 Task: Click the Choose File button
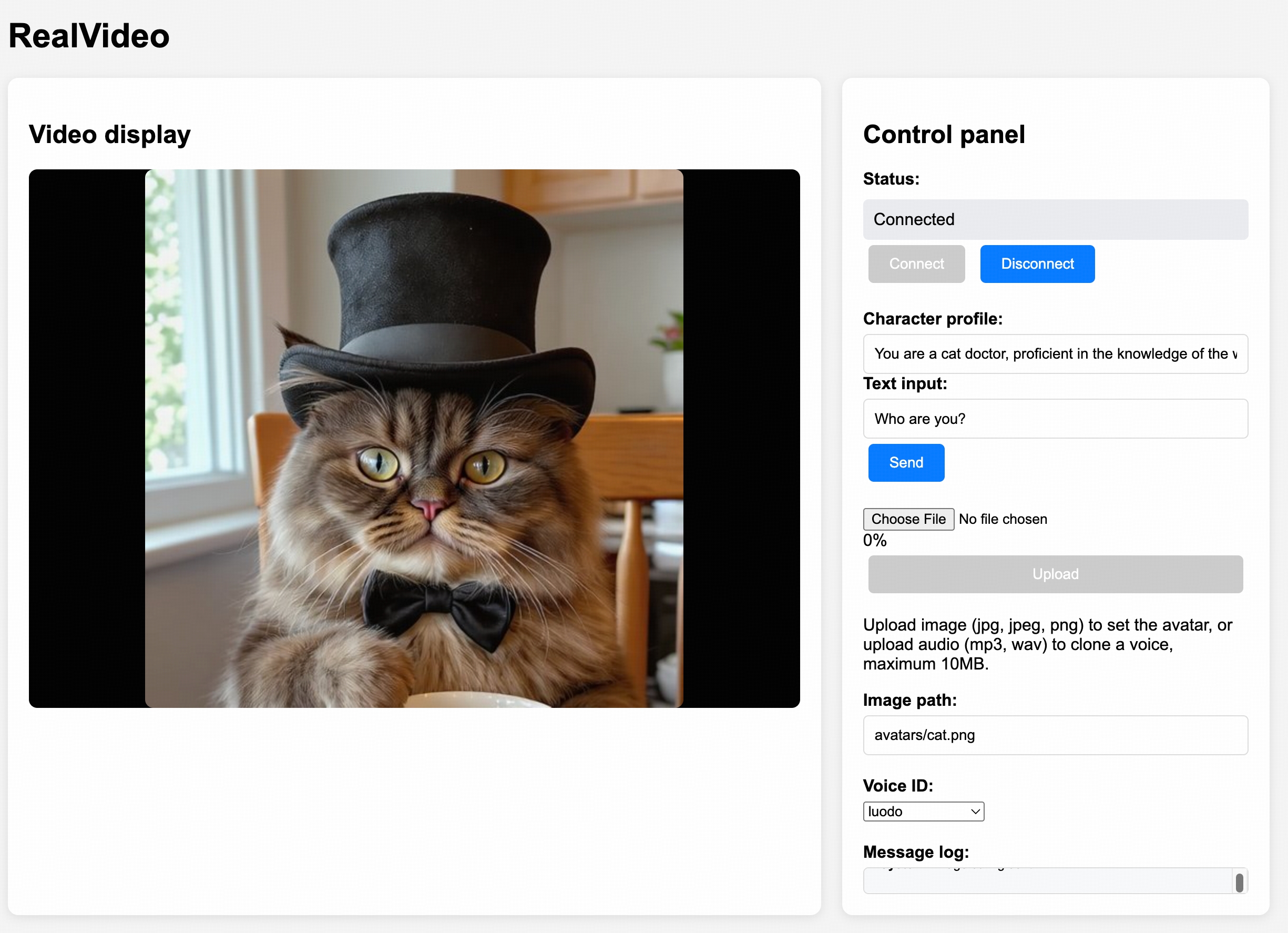(x=908, y=519)
